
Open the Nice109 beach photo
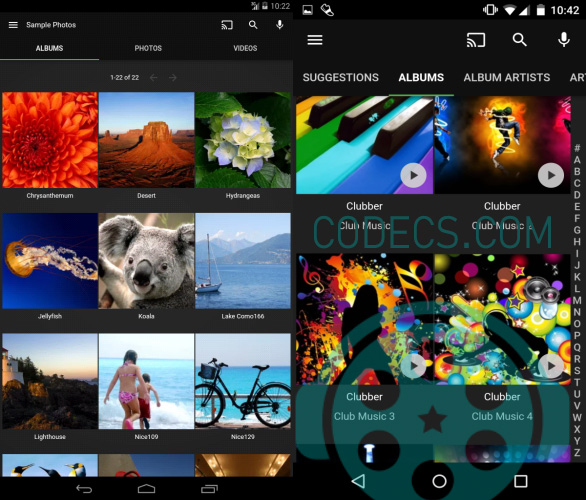146,381
